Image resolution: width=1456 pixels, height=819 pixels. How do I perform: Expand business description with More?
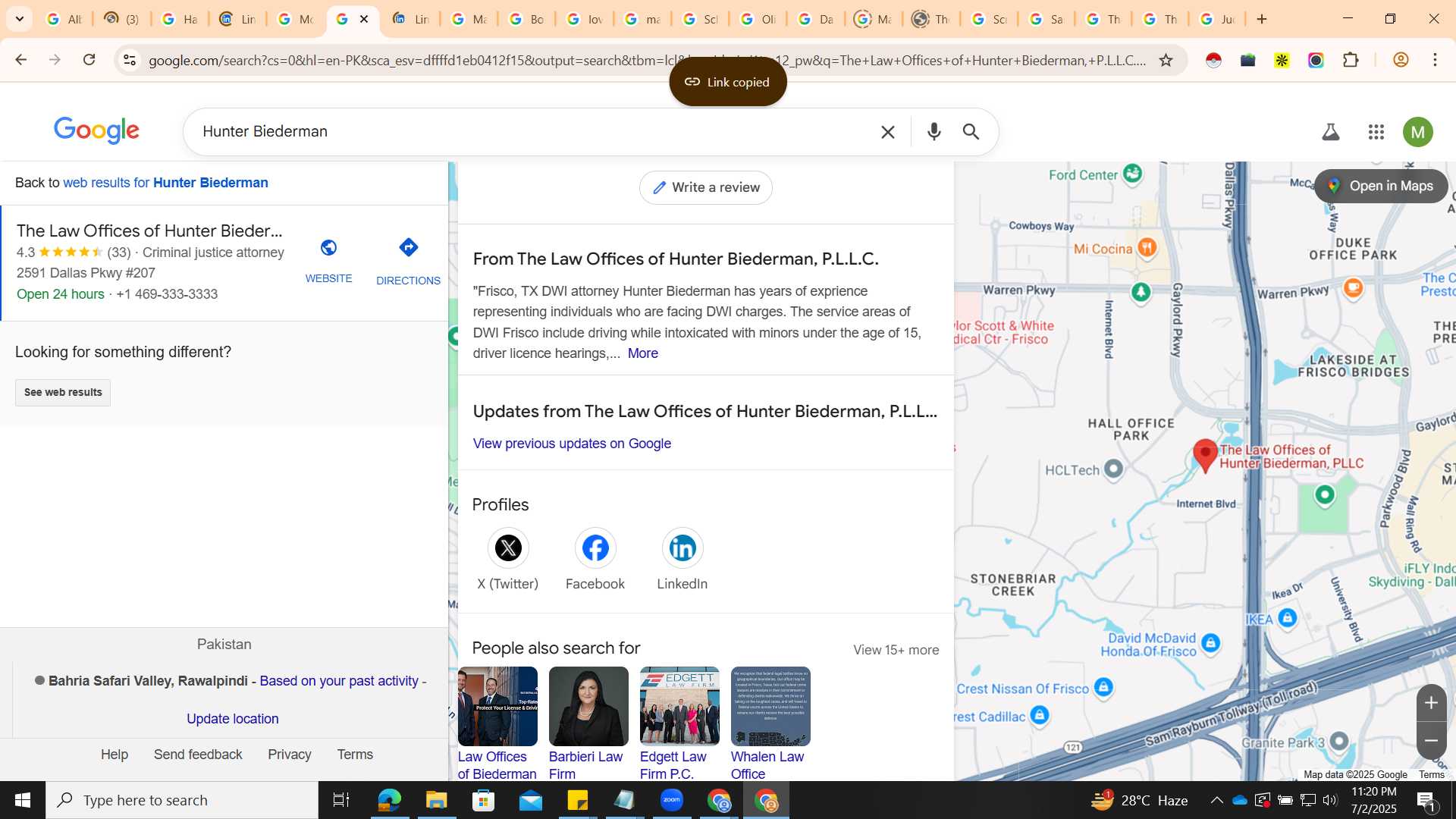point(642,353)
